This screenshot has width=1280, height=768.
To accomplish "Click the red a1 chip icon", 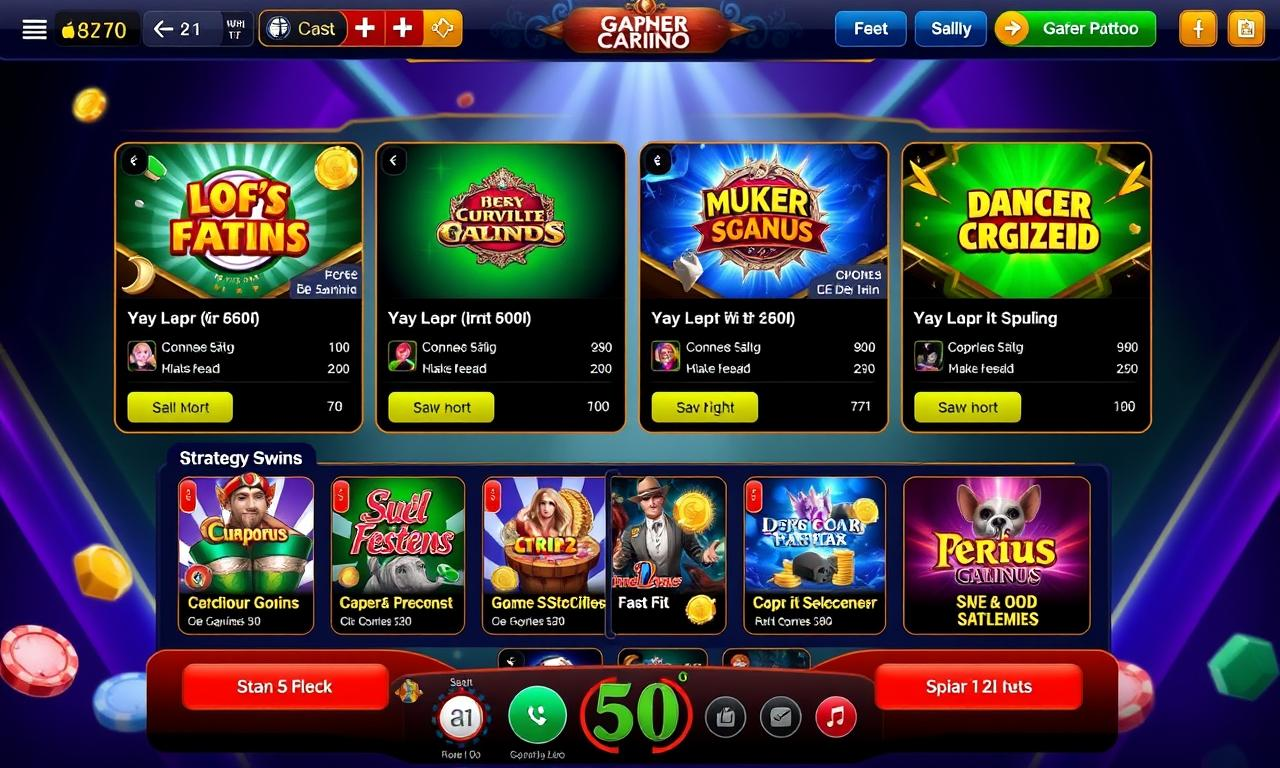I will 461,716.
